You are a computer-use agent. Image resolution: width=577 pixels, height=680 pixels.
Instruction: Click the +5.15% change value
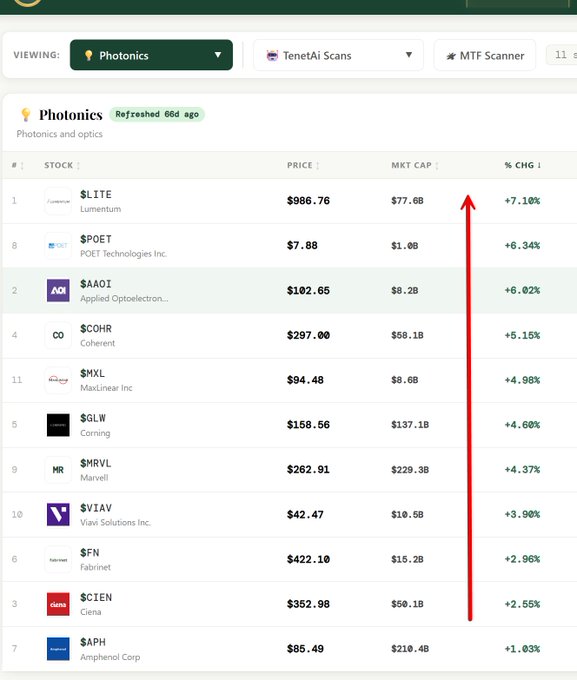[x=522, y=335]
